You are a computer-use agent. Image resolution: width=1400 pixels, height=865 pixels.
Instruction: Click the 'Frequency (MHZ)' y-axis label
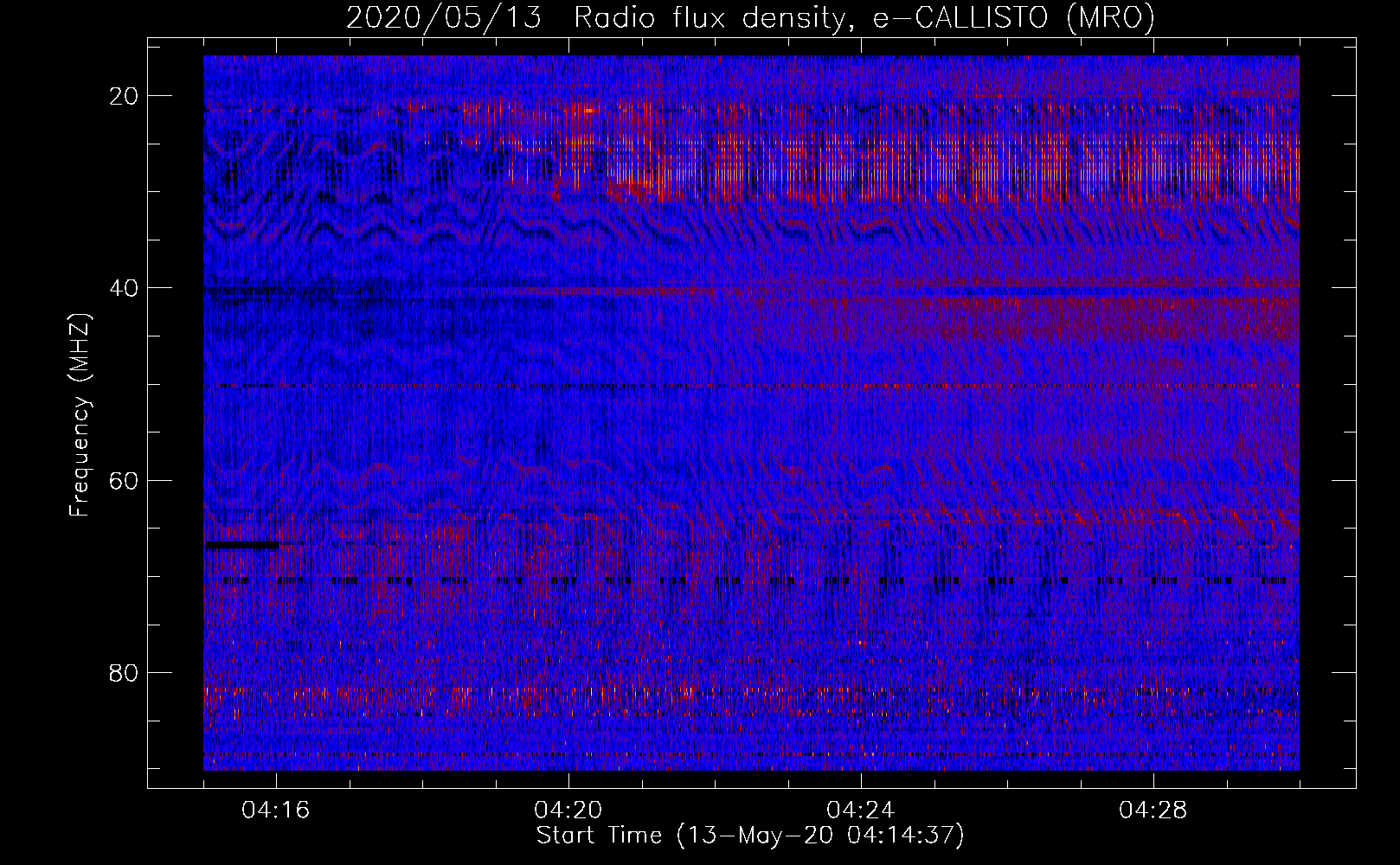(x=80, y=414)
